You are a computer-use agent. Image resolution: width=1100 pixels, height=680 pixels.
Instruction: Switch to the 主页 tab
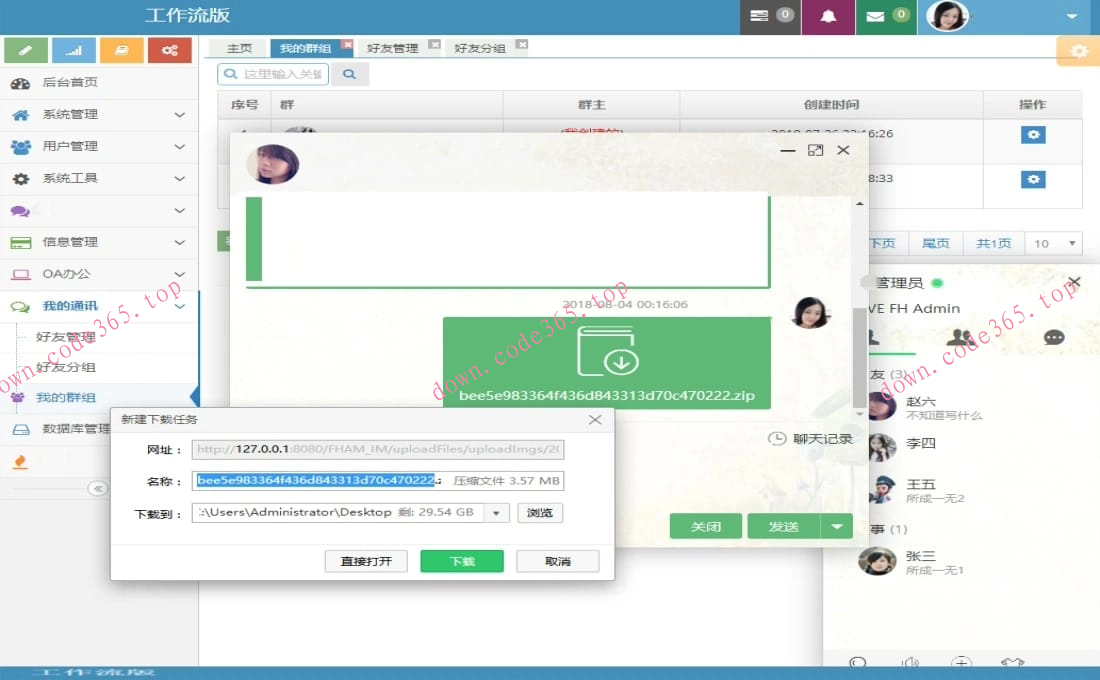[239, 48]
